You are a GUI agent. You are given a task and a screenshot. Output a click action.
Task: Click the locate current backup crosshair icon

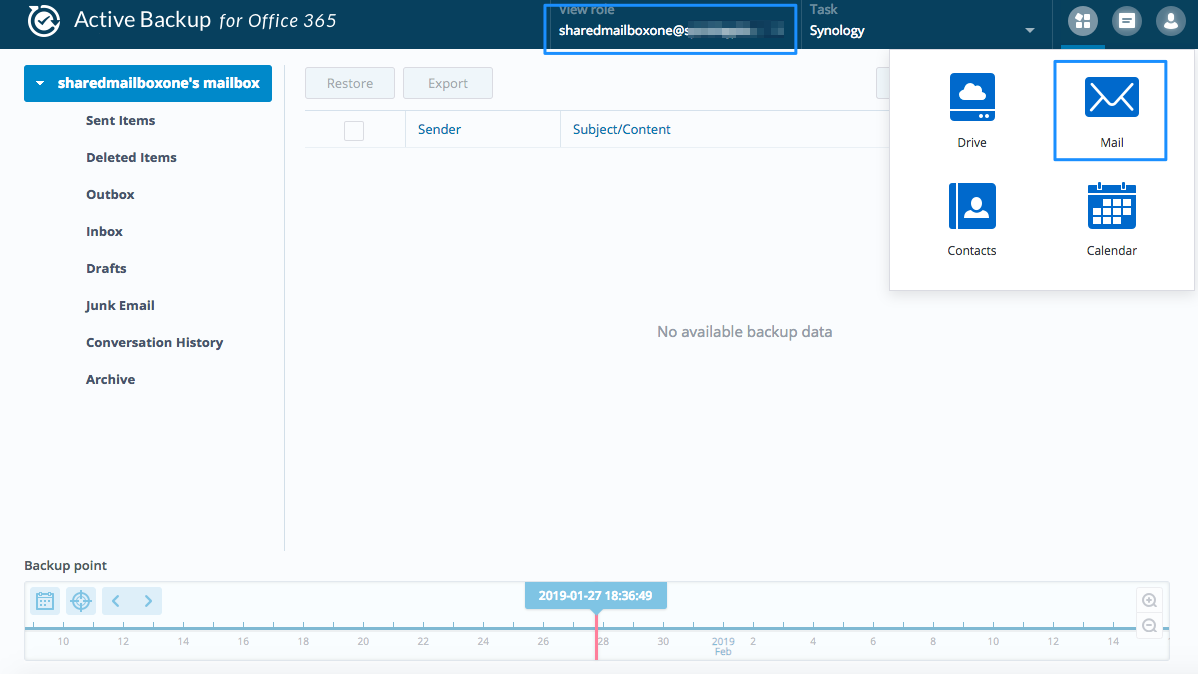click(81, 601)
